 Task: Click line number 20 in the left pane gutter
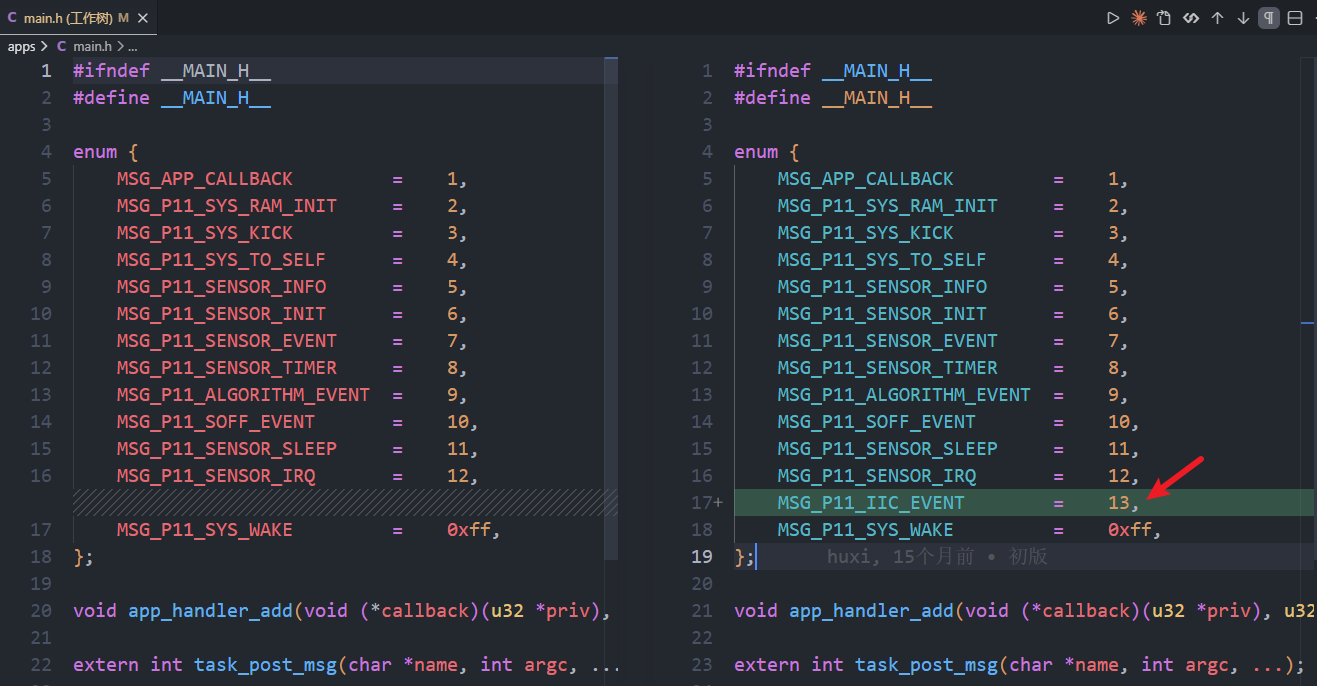41,610
